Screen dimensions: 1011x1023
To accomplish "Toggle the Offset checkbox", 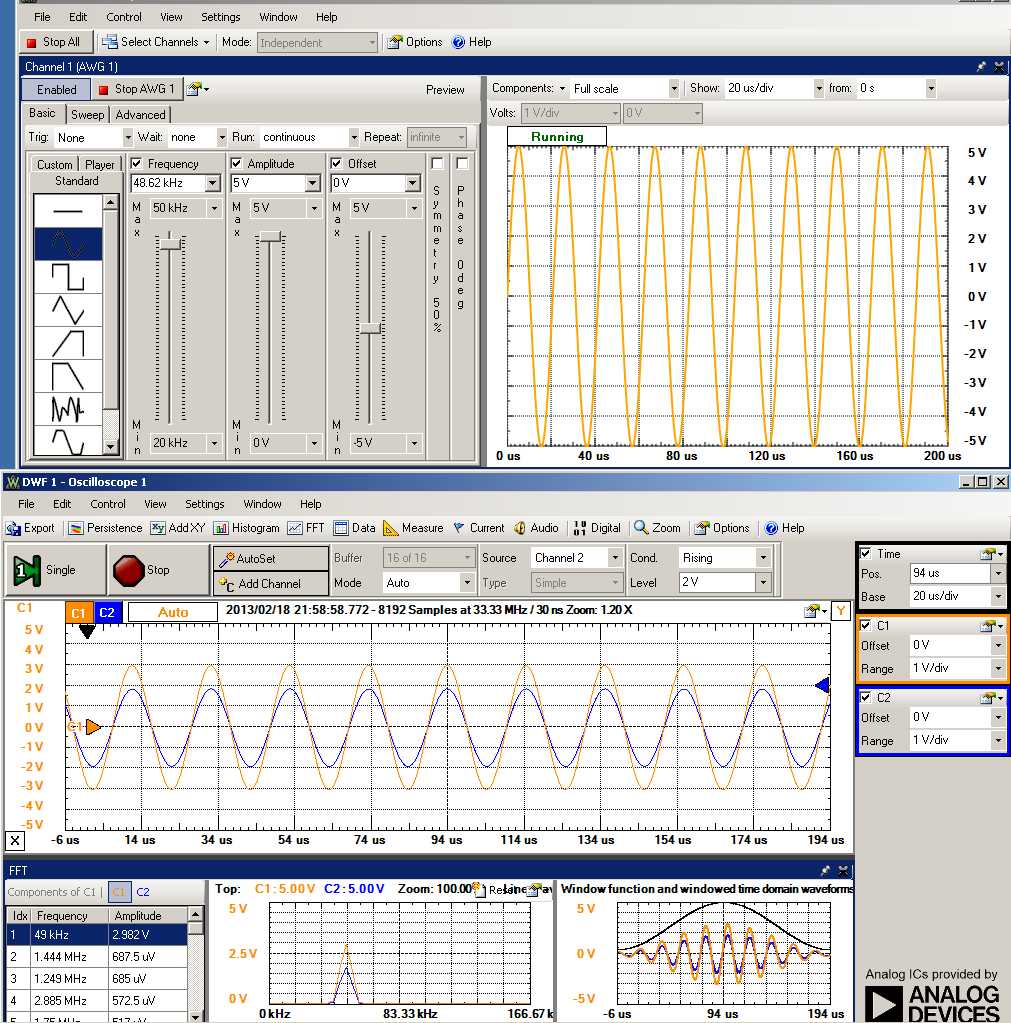I will [x=336, y=163].
